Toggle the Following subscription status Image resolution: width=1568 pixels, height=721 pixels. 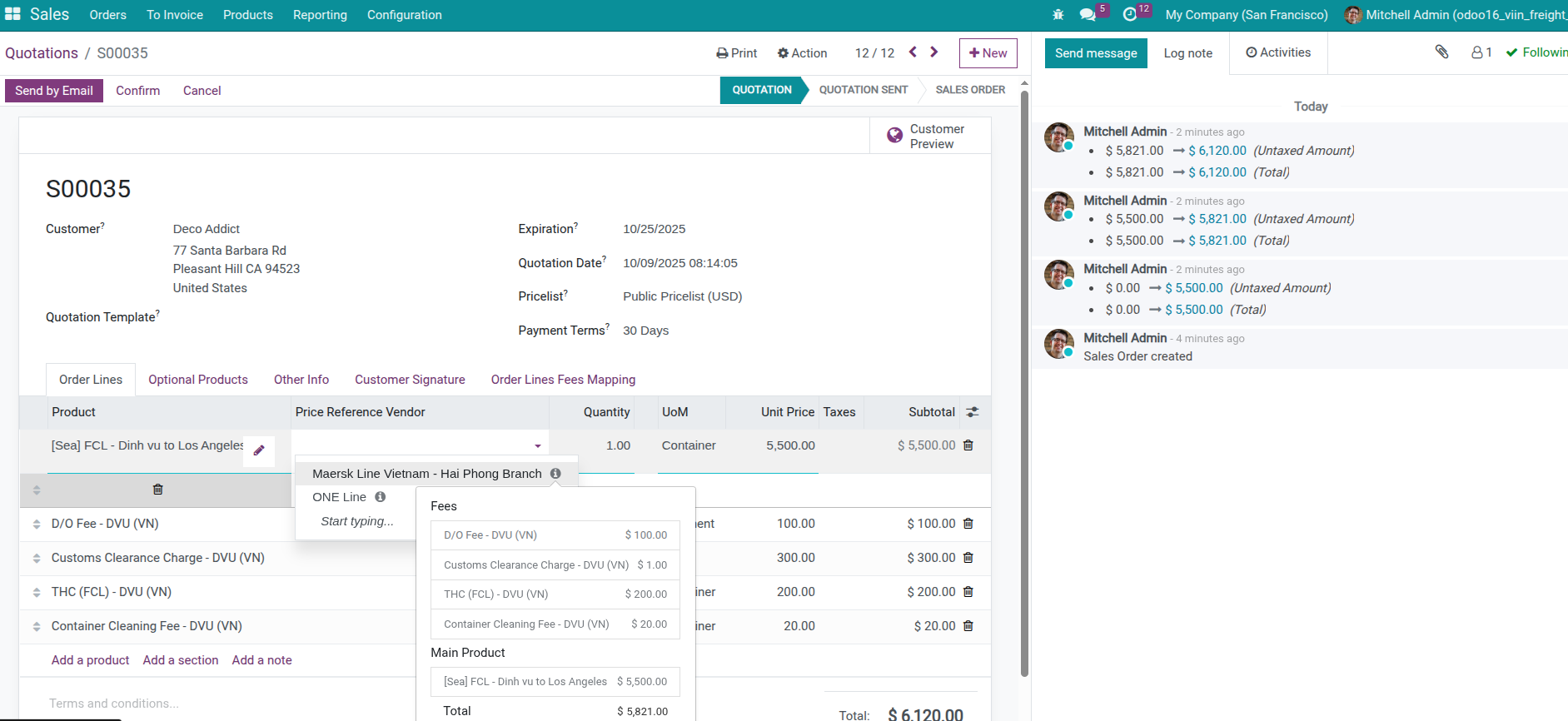(x=1536, y=52)
